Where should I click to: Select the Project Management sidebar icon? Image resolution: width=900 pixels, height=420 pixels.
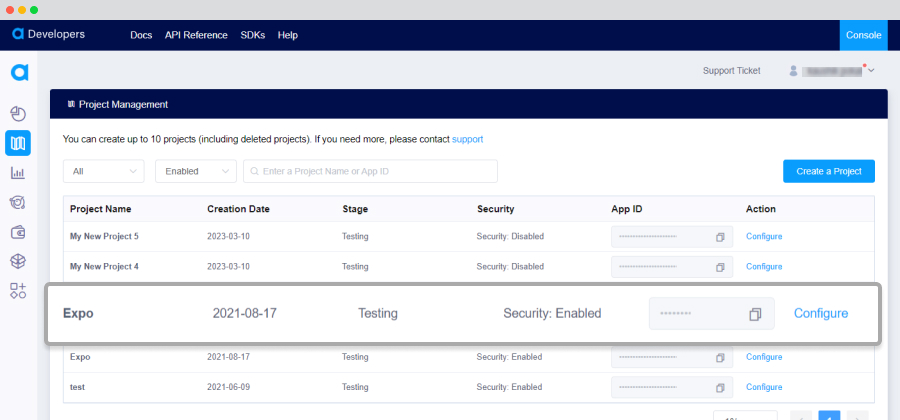click(18, 143)
